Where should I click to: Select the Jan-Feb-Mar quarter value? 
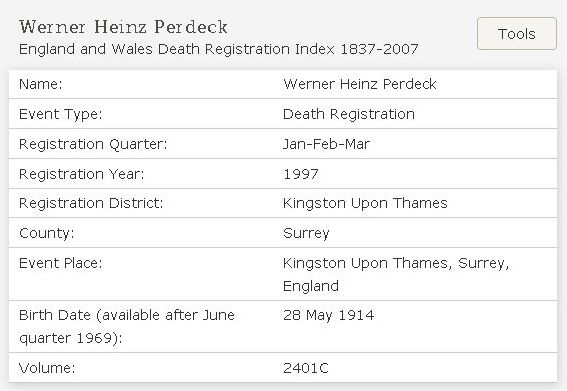point(326,144)
